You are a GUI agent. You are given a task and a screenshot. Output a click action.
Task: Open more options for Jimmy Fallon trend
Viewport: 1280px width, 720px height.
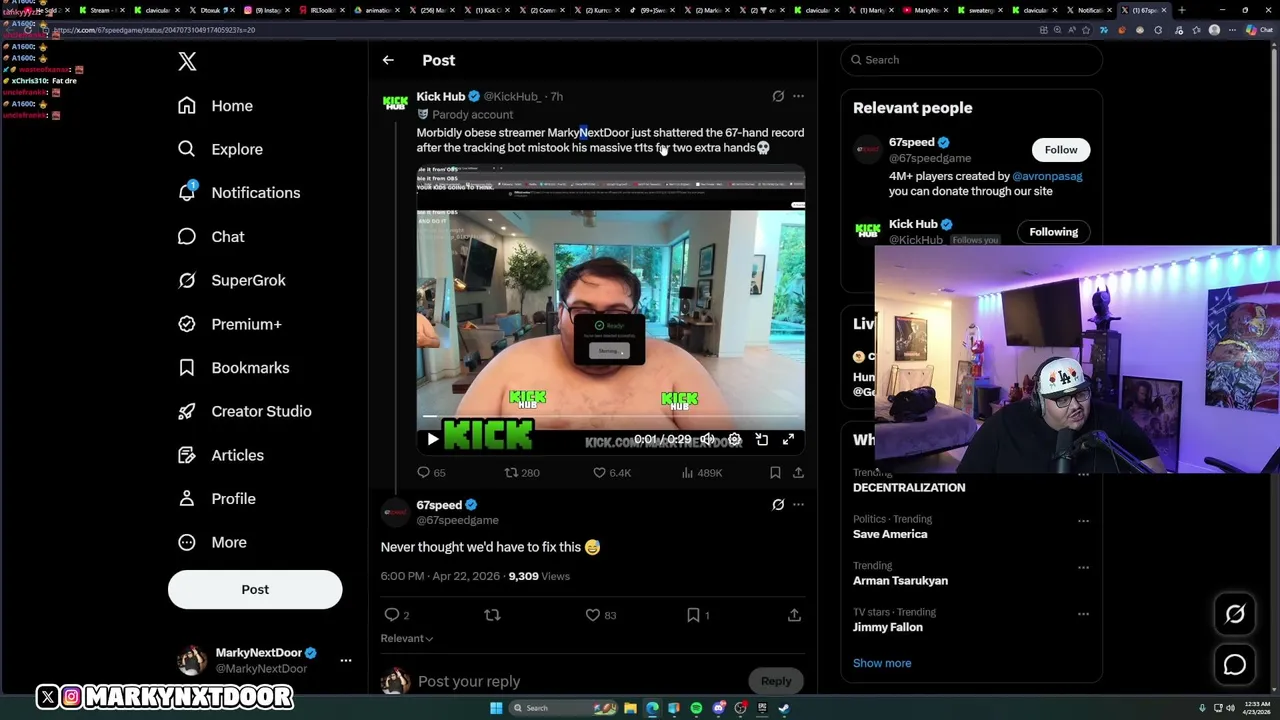1083,614
